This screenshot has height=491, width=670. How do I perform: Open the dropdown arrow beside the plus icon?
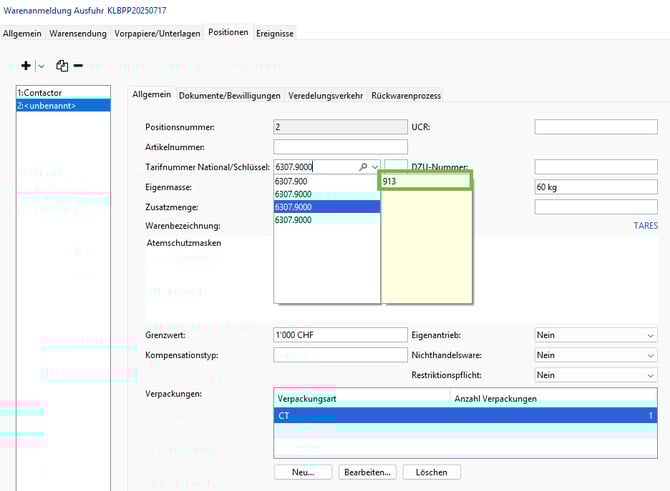click(41, 66)
